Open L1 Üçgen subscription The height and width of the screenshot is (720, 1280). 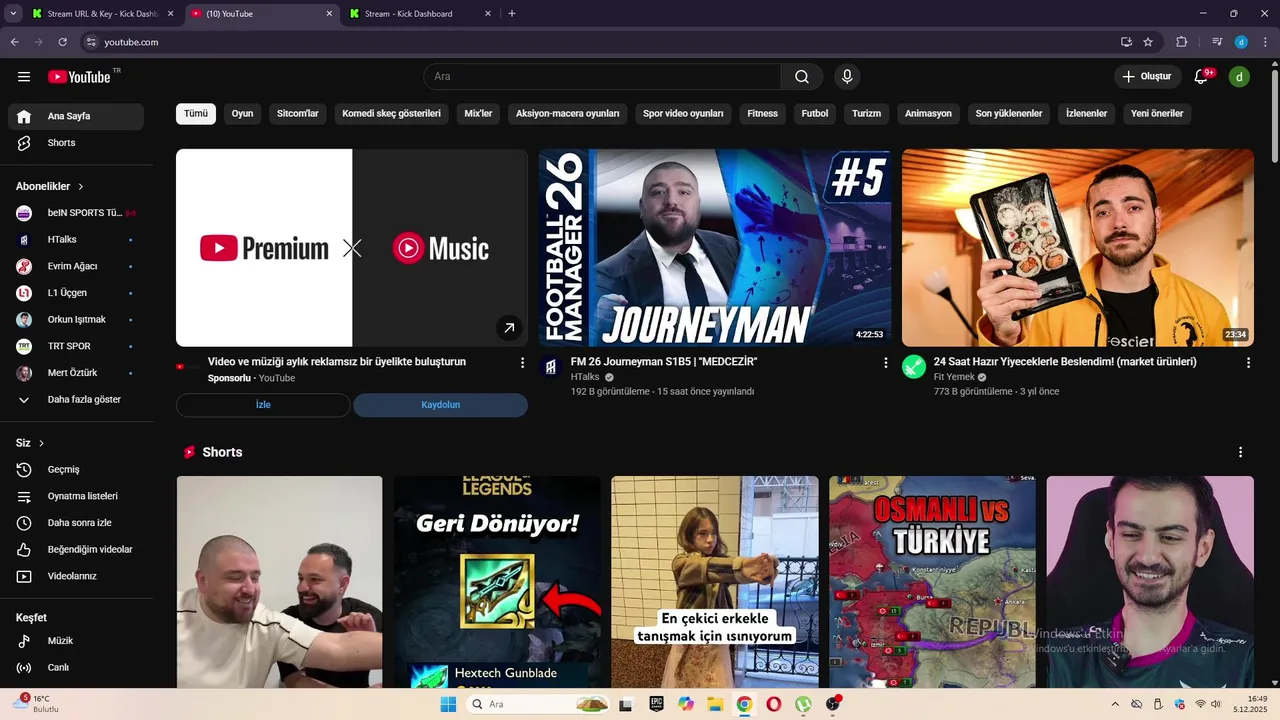pyautogui.click(x=76, y=293)
